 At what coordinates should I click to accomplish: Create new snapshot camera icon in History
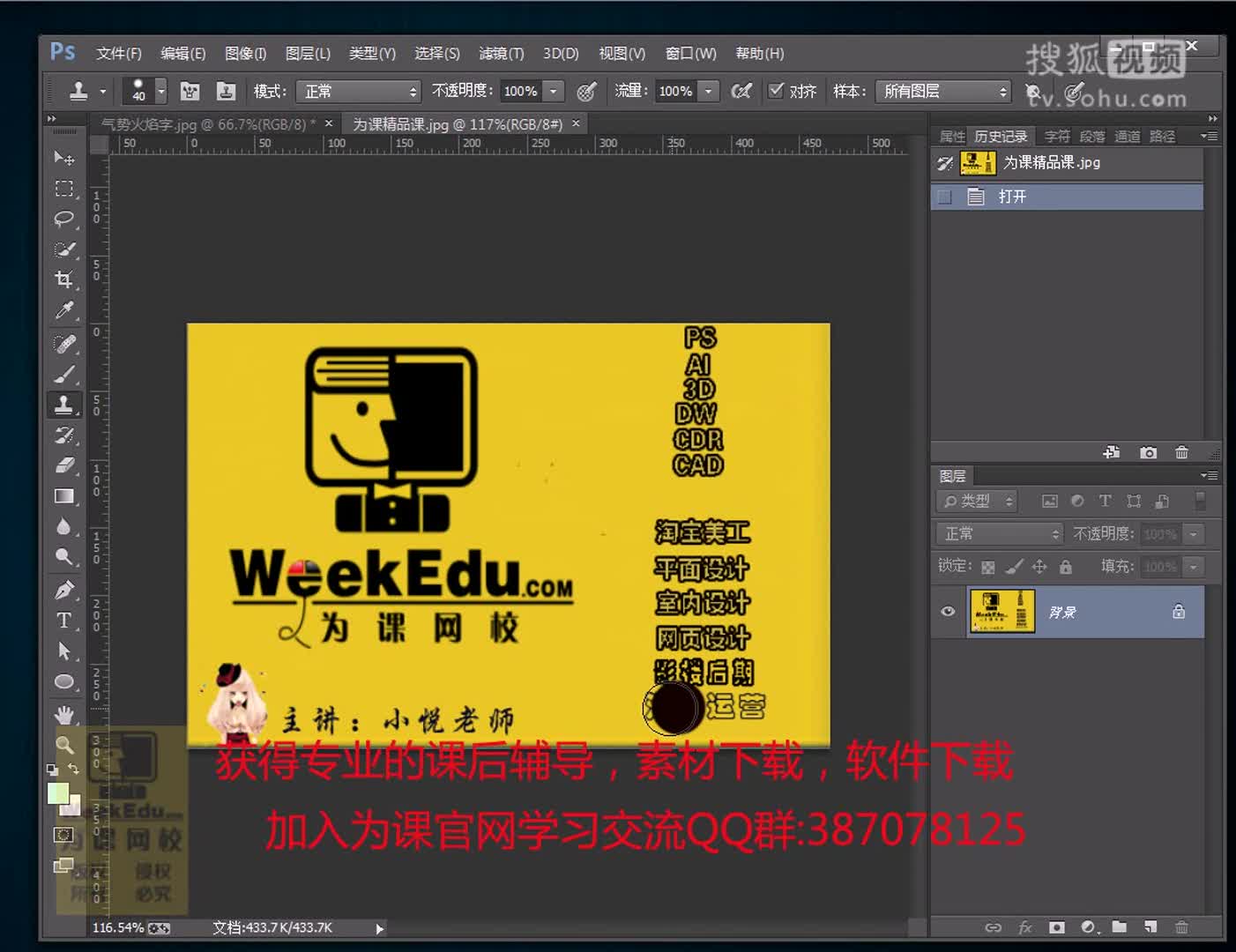click(1148, 452)
